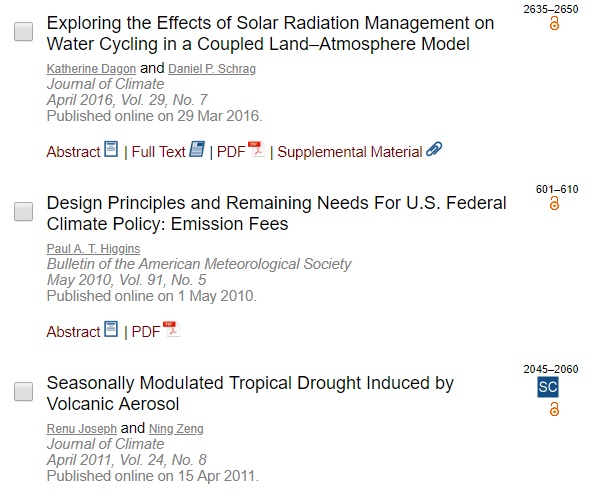Open author link Daniel P. Schrag

(212, 69)
